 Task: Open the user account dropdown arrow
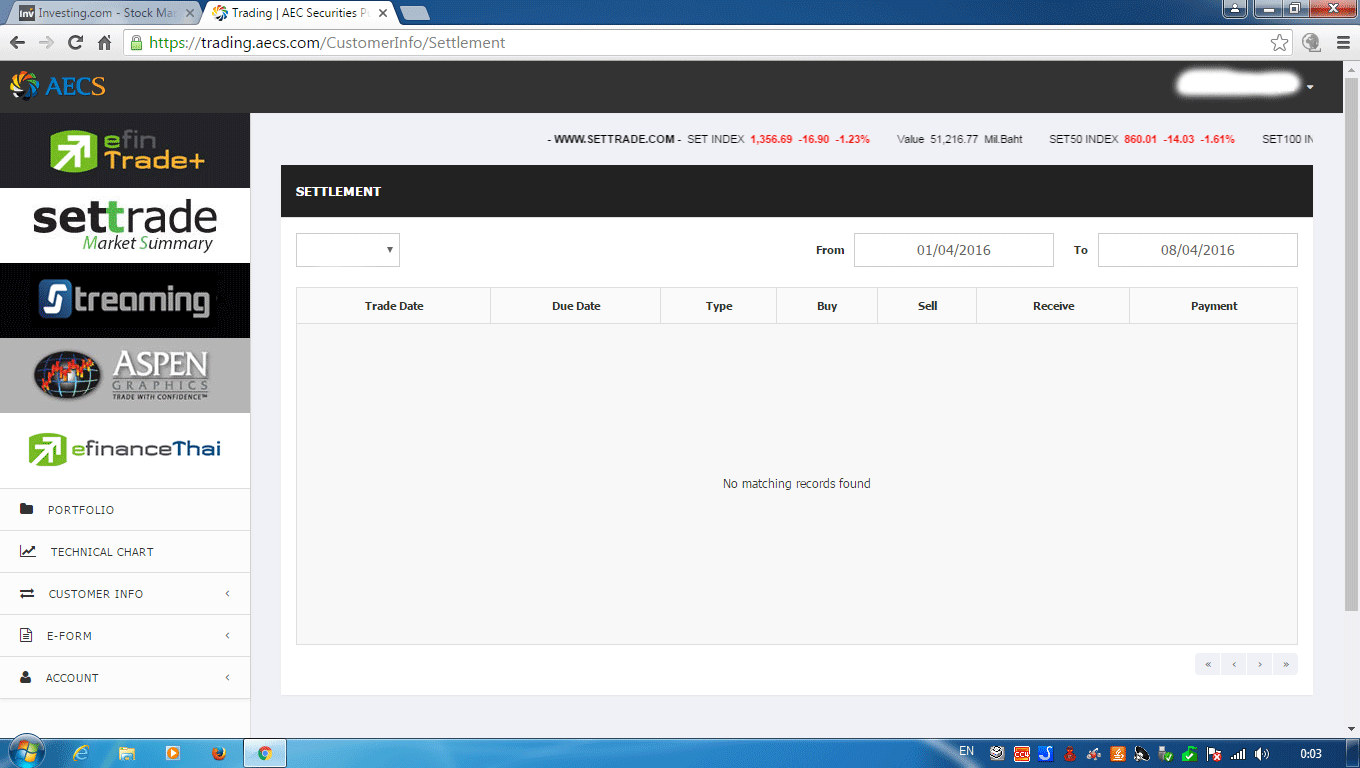click(x=1310, y=87)
